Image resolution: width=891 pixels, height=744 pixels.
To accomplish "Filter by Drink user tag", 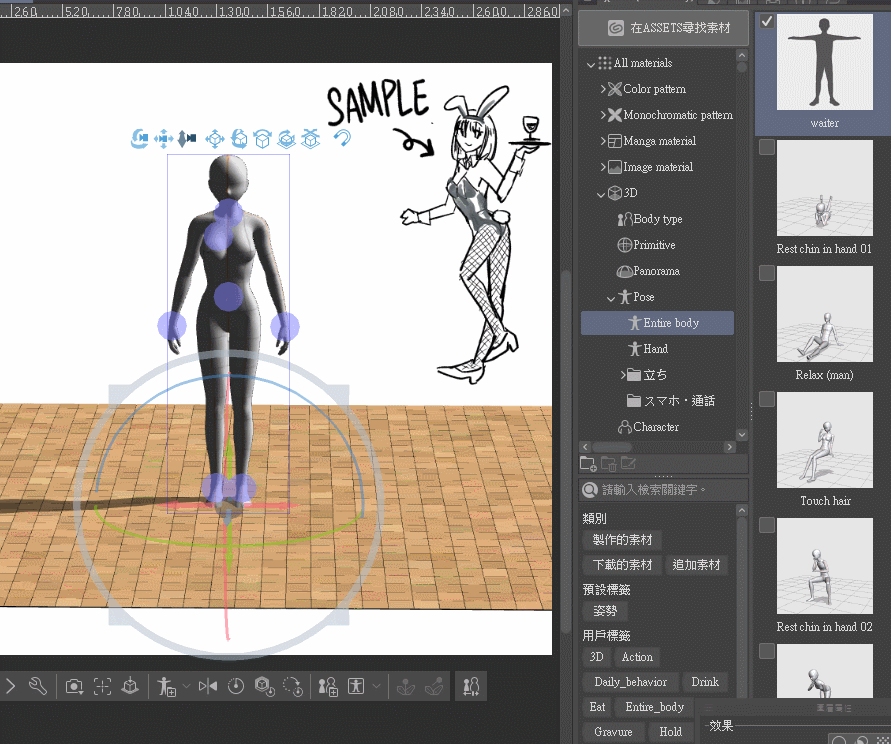I will click(705, 682).
